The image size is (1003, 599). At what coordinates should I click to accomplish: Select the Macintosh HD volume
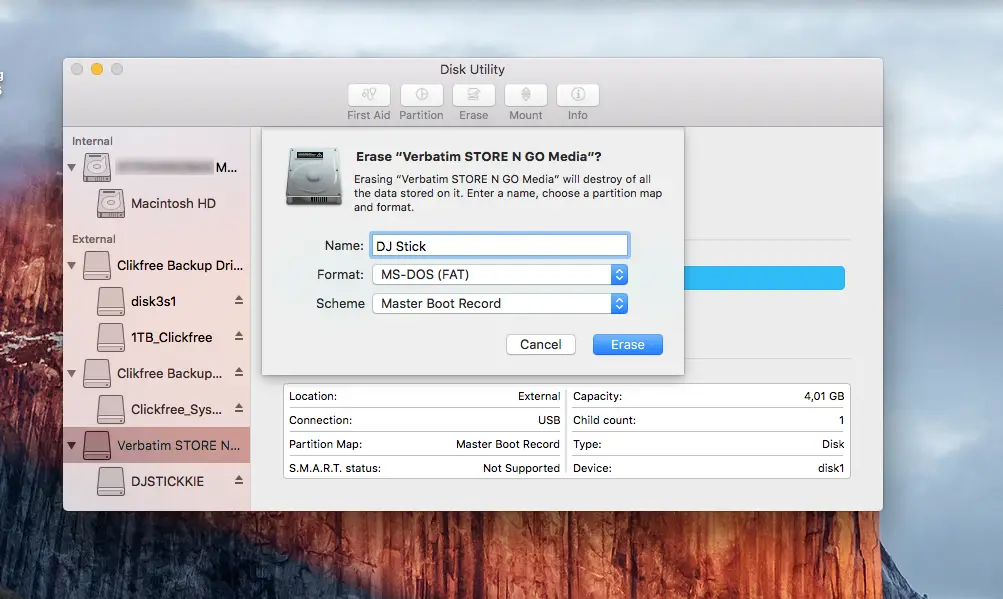click(x=156, y=204)
